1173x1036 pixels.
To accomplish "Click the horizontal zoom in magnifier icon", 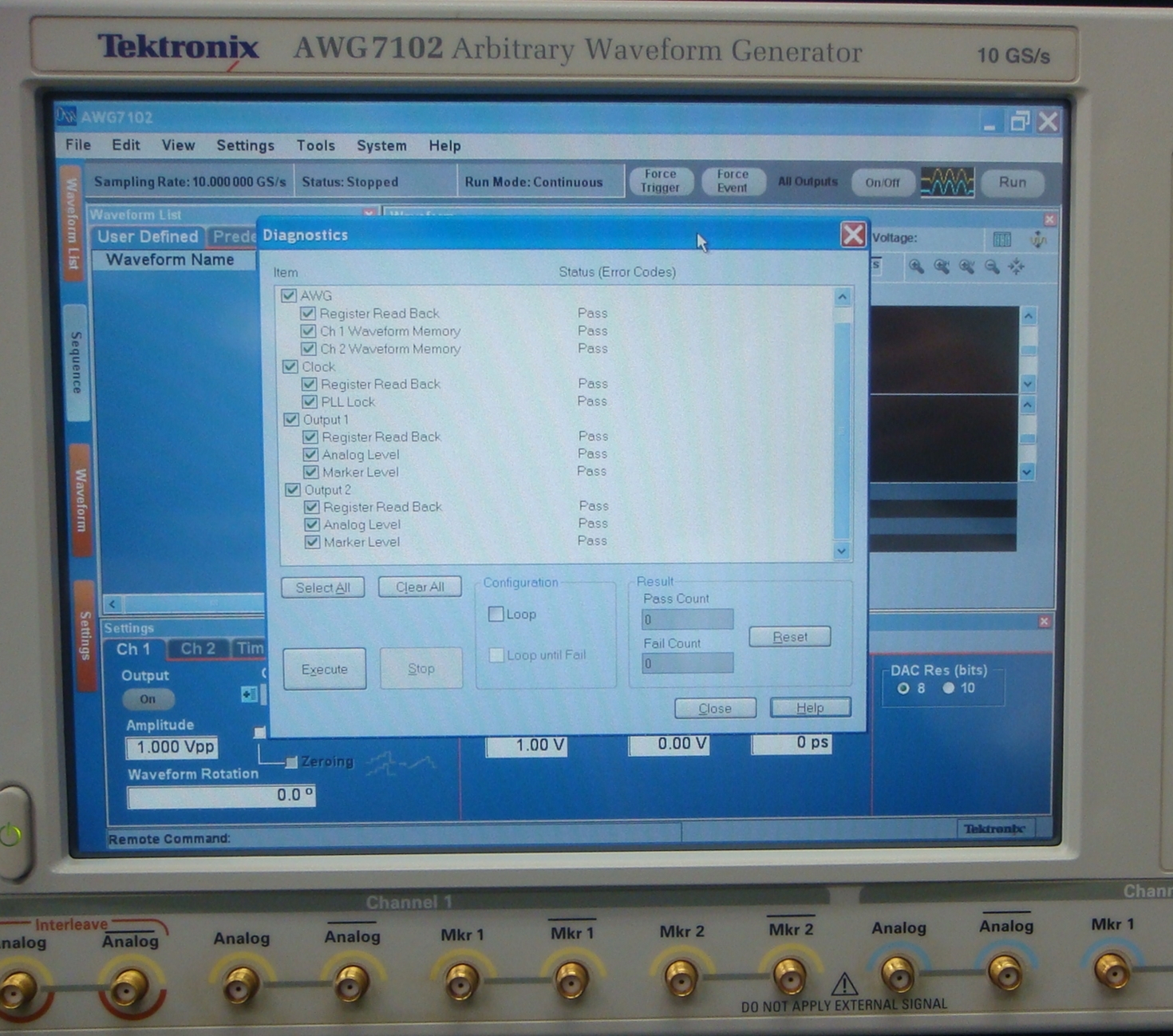I will tap(942, 267).
